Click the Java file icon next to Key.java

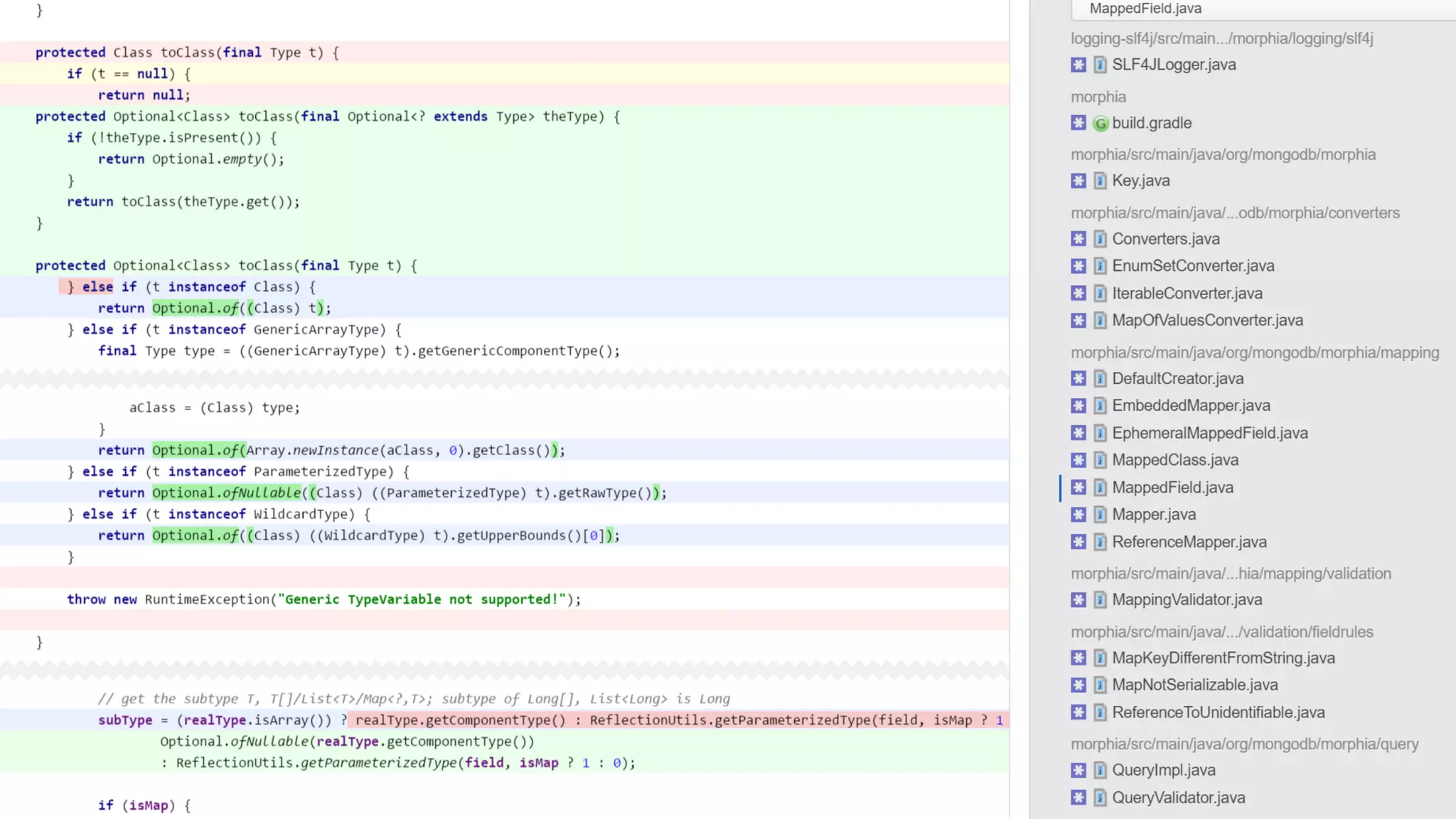[1100, 181]
